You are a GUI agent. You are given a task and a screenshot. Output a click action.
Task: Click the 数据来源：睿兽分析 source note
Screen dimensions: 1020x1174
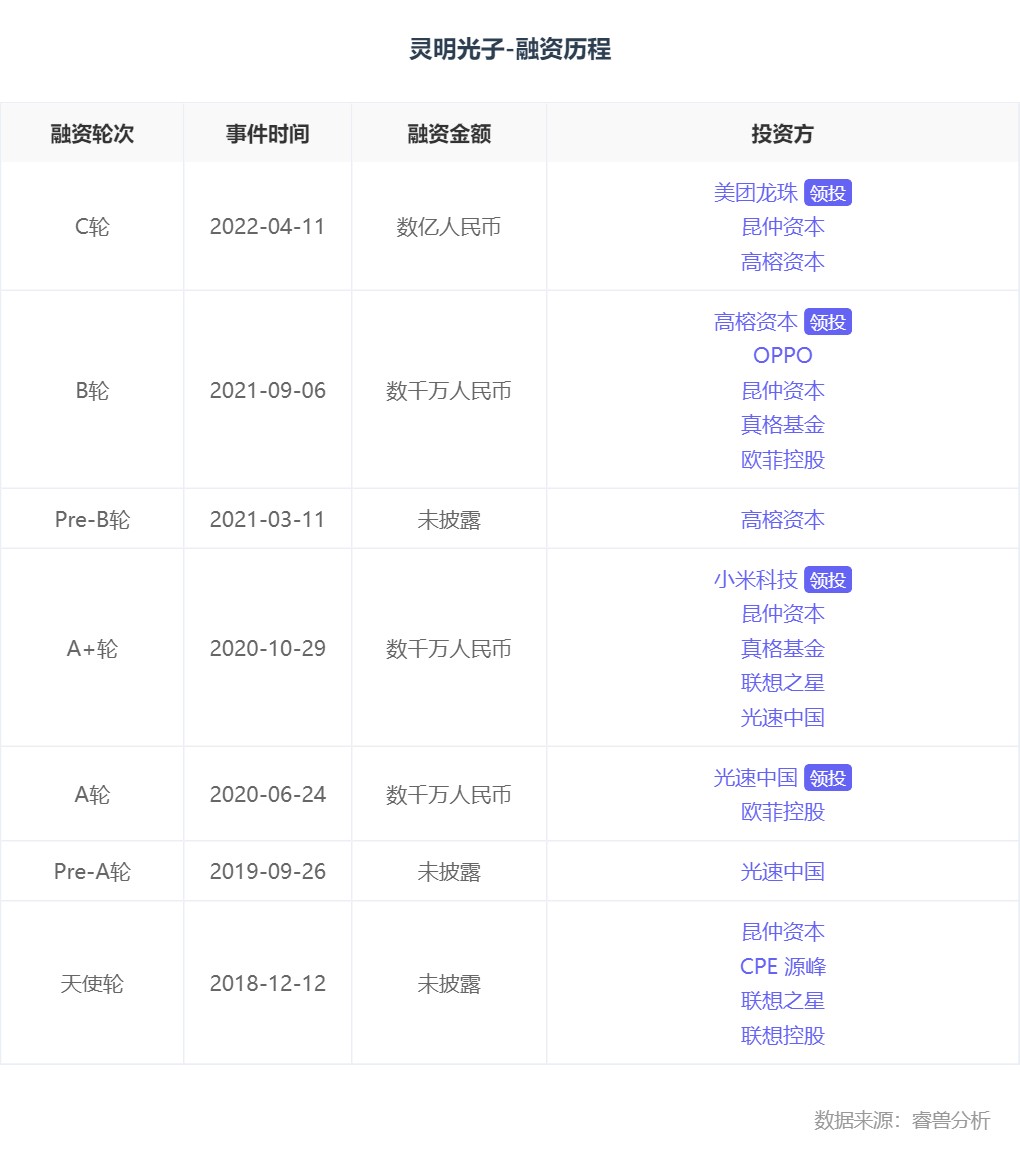click(902, 1120)
